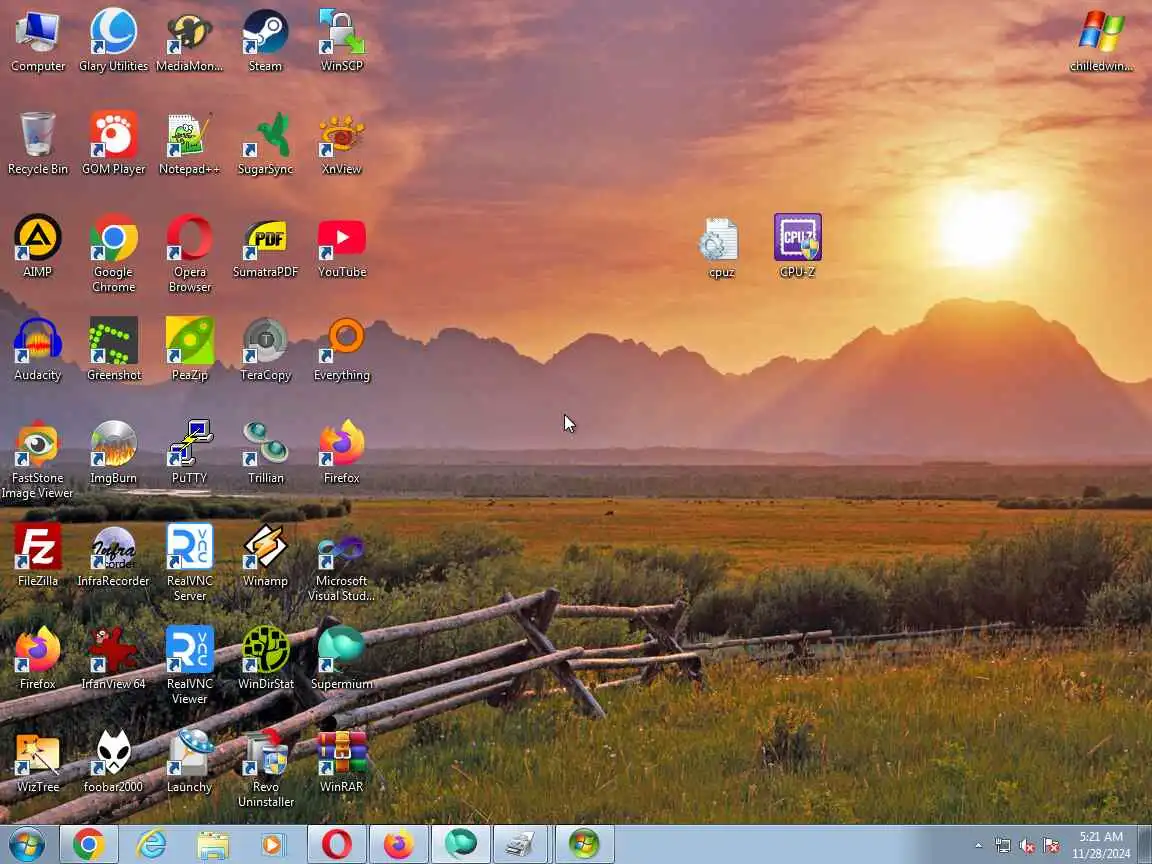Click the IrfanView 64 icon
Image resolution: width=1152 pixels, height=864 pixels.
[x=113, y=658]
